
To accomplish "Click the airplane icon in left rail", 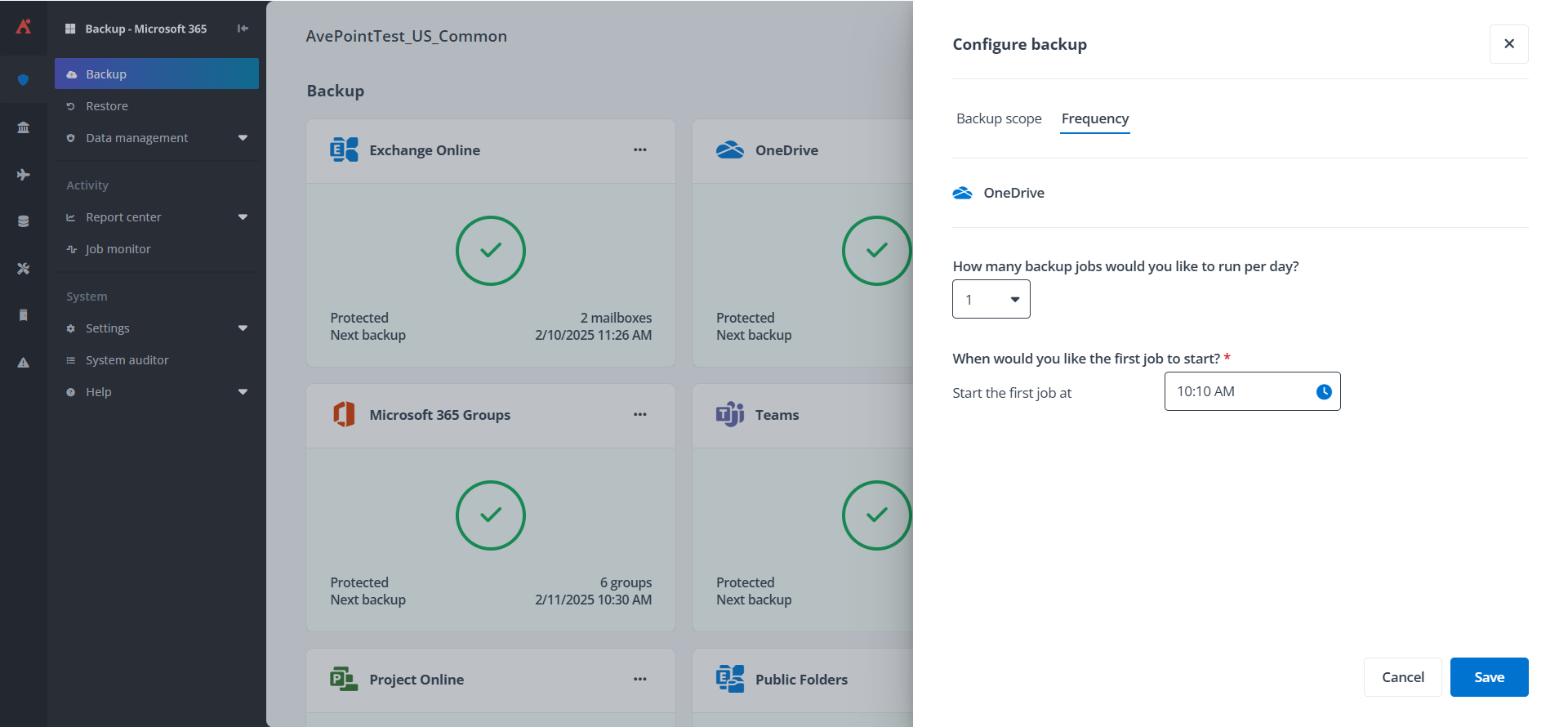I will click(24, 174).
